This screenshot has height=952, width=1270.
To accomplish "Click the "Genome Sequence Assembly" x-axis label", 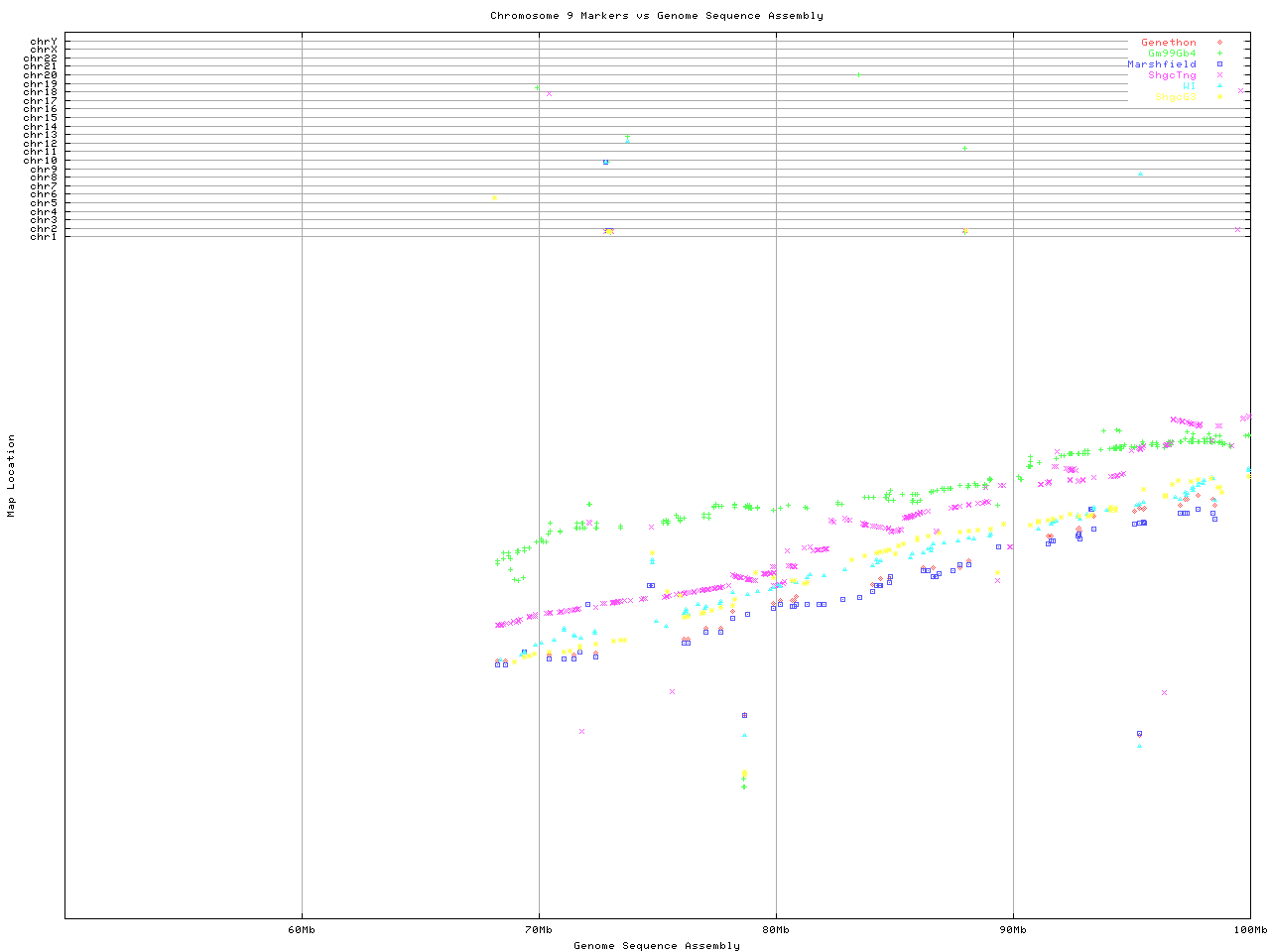I will (656, 946).
